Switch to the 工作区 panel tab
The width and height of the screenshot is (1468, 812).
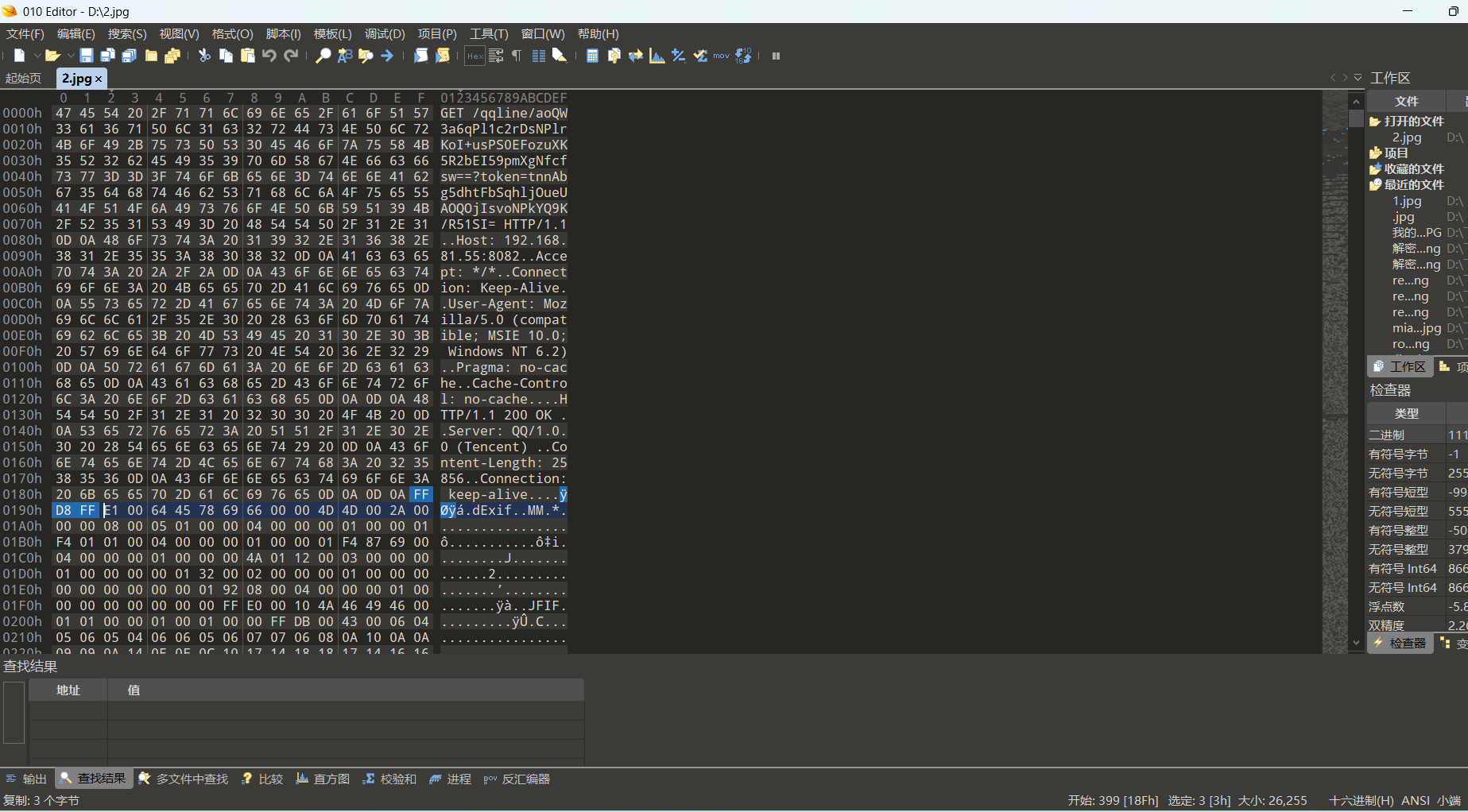1400,366
